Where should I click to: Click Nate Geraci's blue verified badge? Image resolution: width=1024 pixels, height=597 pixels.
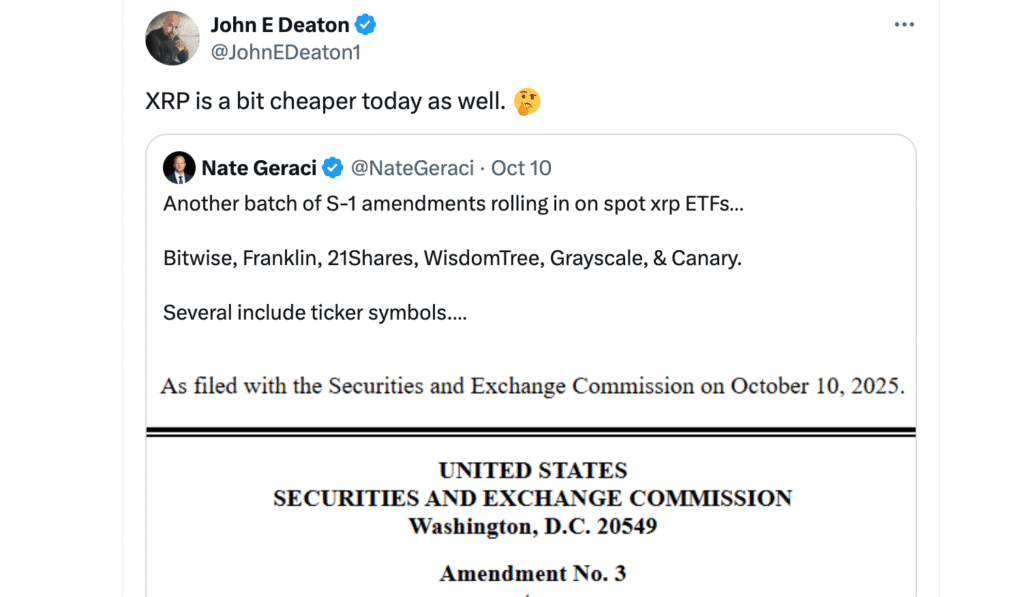pyautogui.click(x=331, y=168)
